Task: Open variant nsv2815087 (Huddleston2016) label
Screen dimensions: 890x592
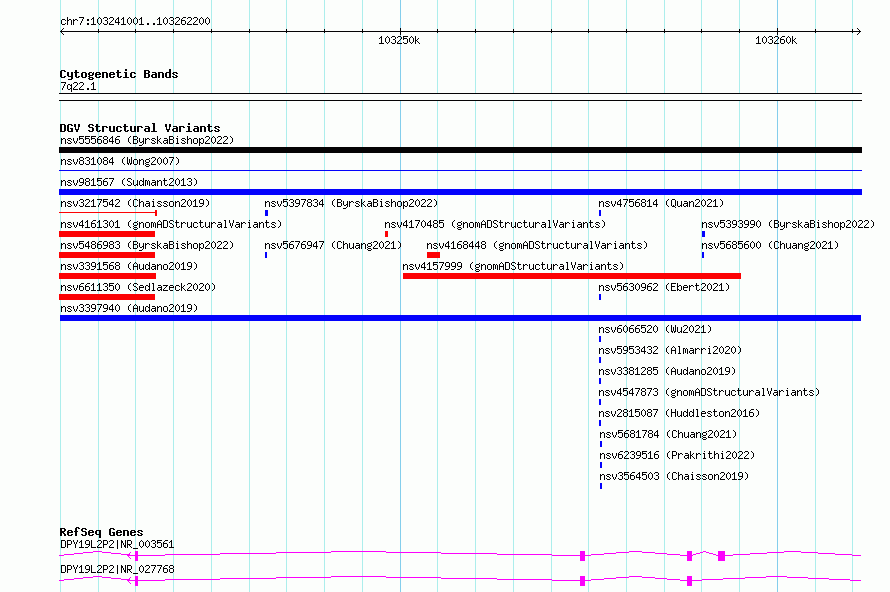Action: pos(679,413)
